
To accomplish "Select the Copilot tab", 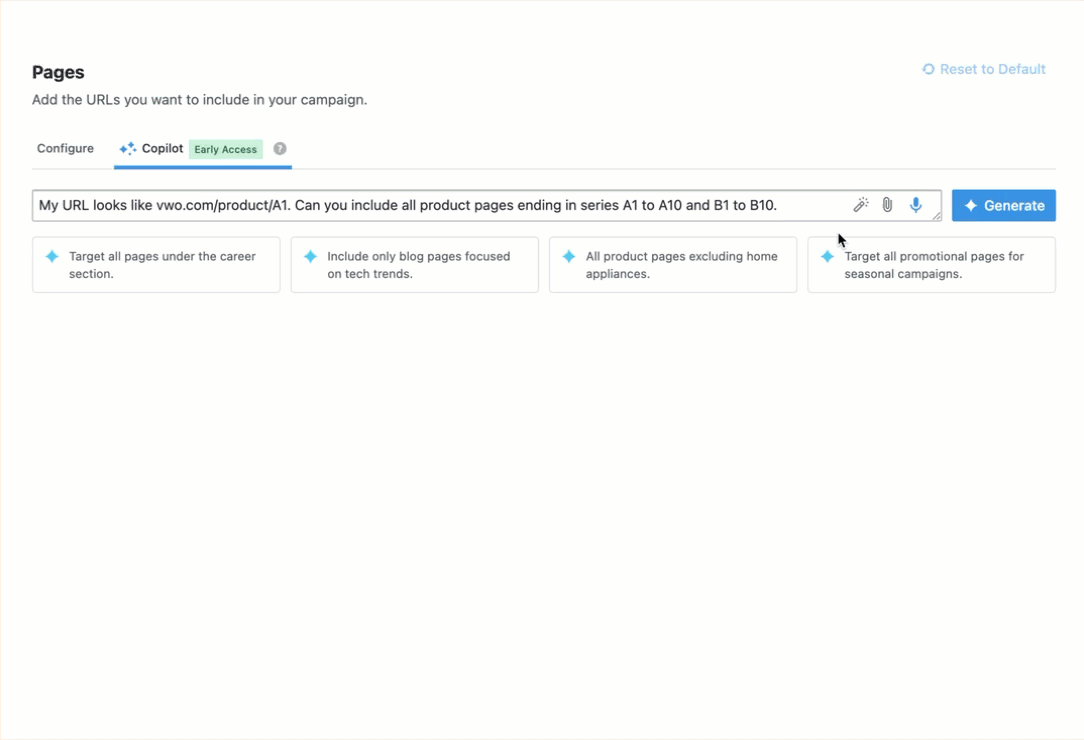I will point(203,149).
